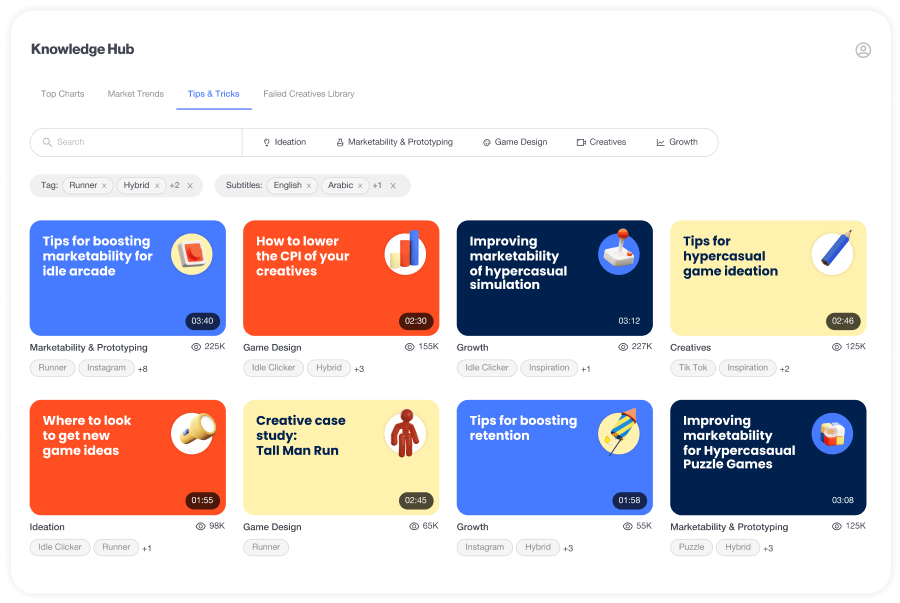This screenshot has height=603, width=900.
Task: Open the Creative case study Tall Man Run video
Action: click(x=341, y=457)
